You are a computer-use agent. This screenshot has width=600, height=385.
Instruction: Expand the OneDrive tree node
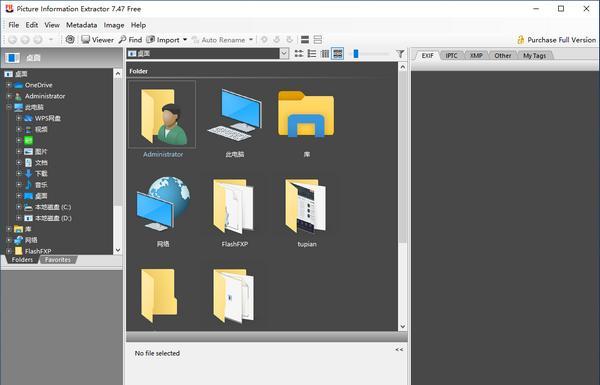pyautogui.click(x=9, y=85)
